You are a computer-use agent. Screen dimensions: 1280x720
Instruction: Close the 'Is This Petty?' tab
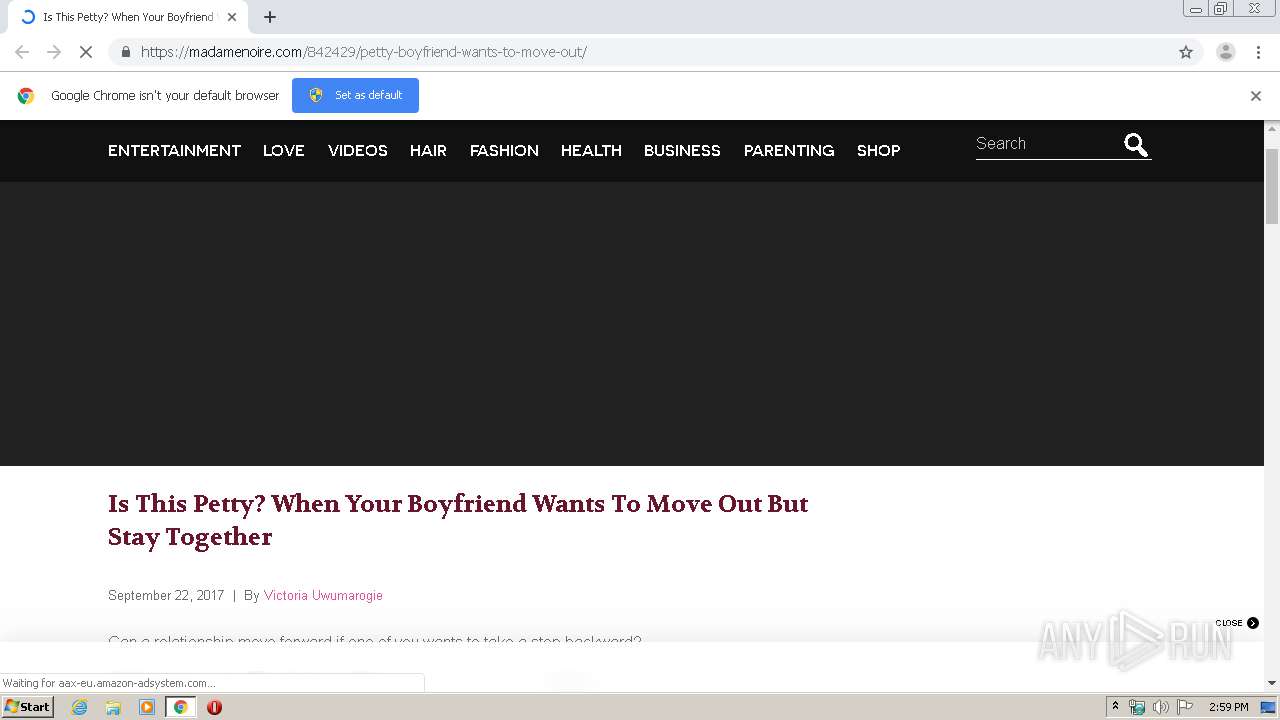pos(232,17)
